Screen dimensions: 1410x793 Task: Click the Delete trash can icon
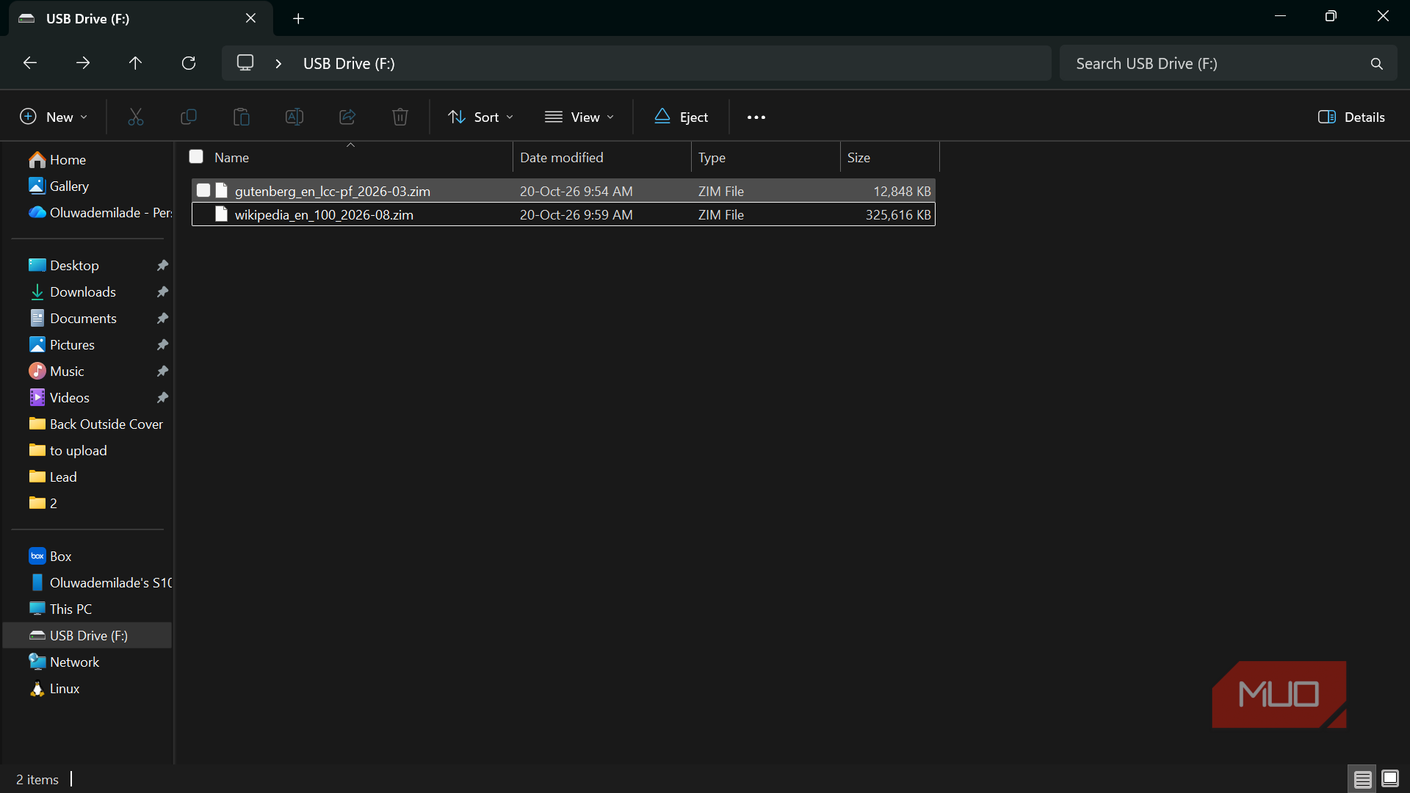pyautogui.click(x=400, y=117)
